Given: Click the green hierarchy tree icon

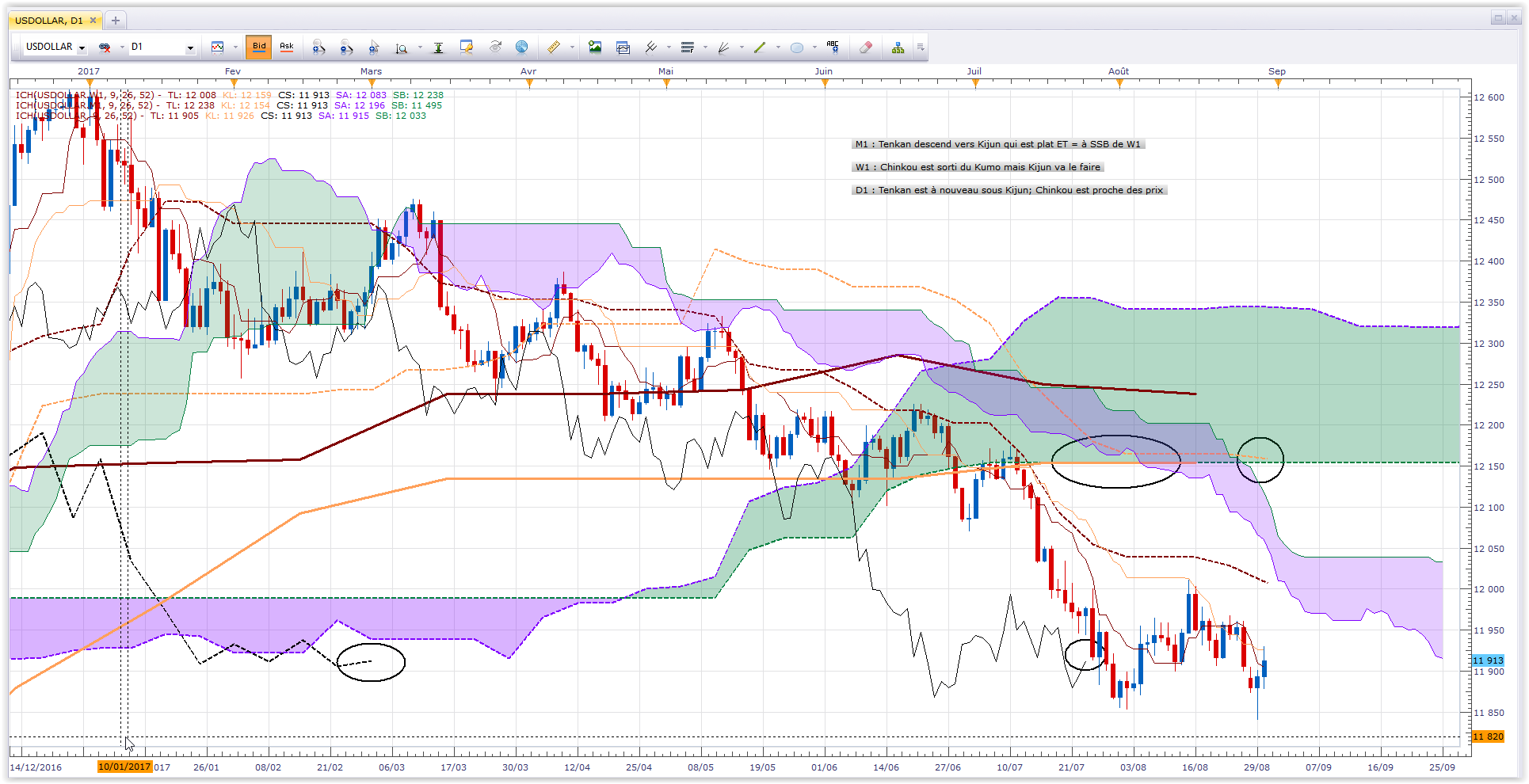Looking at the screenshot, I should pyautogui.click(x=898, y=48).
